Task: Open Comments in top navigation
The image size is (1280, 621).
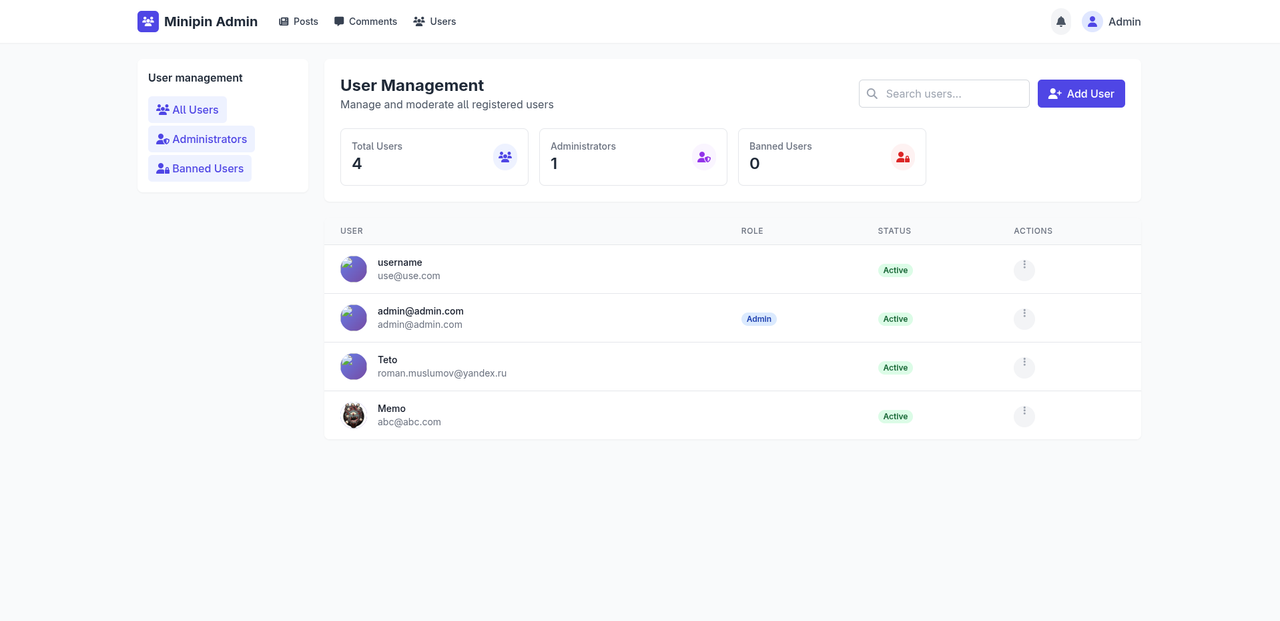Action: pos(365,21)
